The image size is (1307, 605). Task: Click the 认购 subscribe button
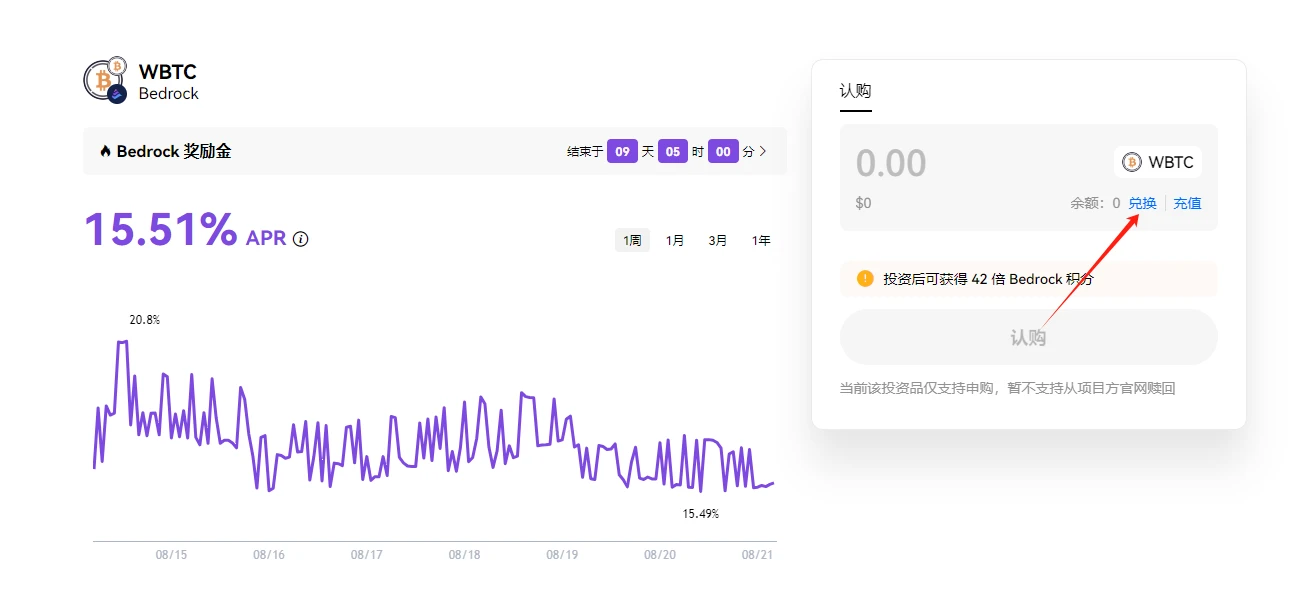click(x=1028, y=337)
